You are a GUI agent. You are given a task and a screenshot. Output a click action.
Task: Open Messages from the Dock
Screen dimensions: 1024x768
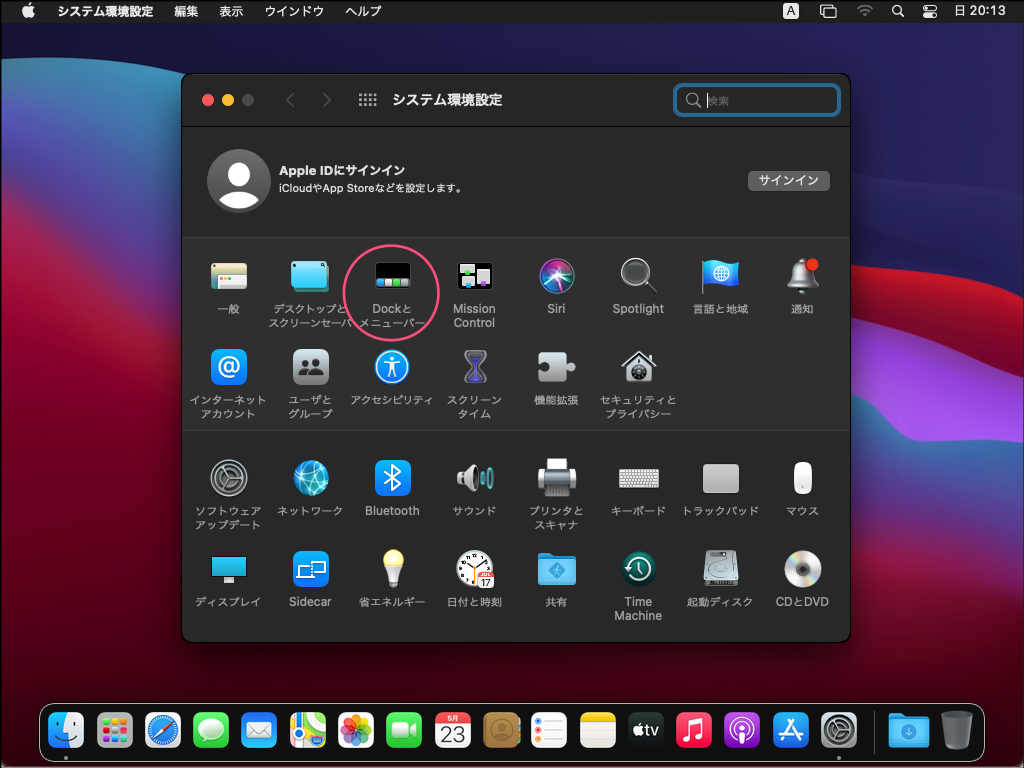[x=211, y=729]
